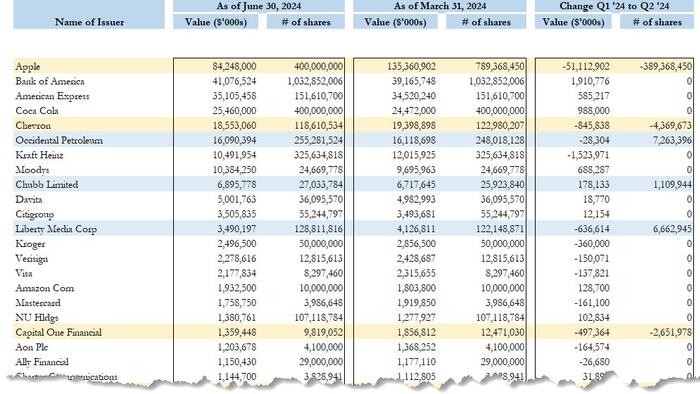Select the Mastercard name cell

click(x=38, y=303)
